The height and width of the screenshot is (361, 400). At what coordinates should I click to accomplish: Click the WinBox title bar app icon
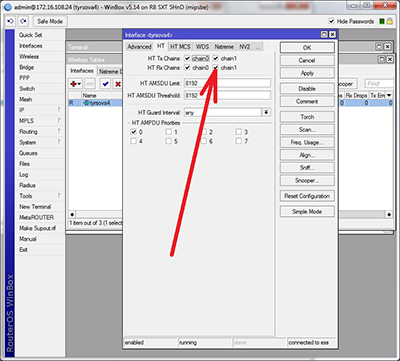(x=8, y=7)
